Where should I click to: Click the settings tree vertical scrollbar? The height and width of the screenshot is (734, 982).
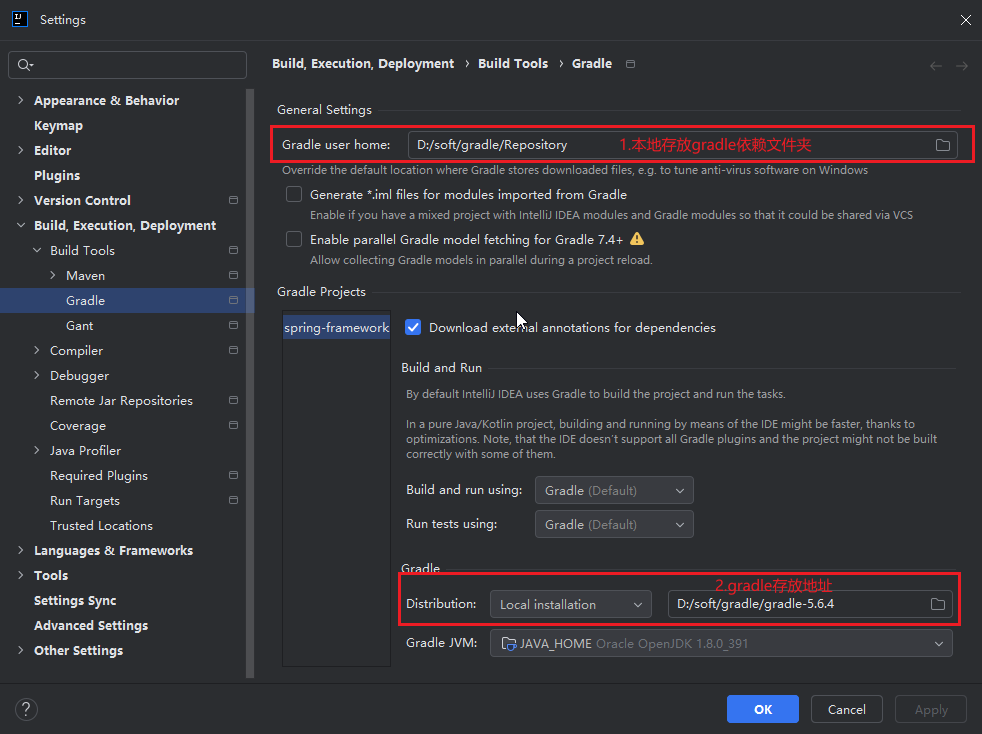pos(250,383)
